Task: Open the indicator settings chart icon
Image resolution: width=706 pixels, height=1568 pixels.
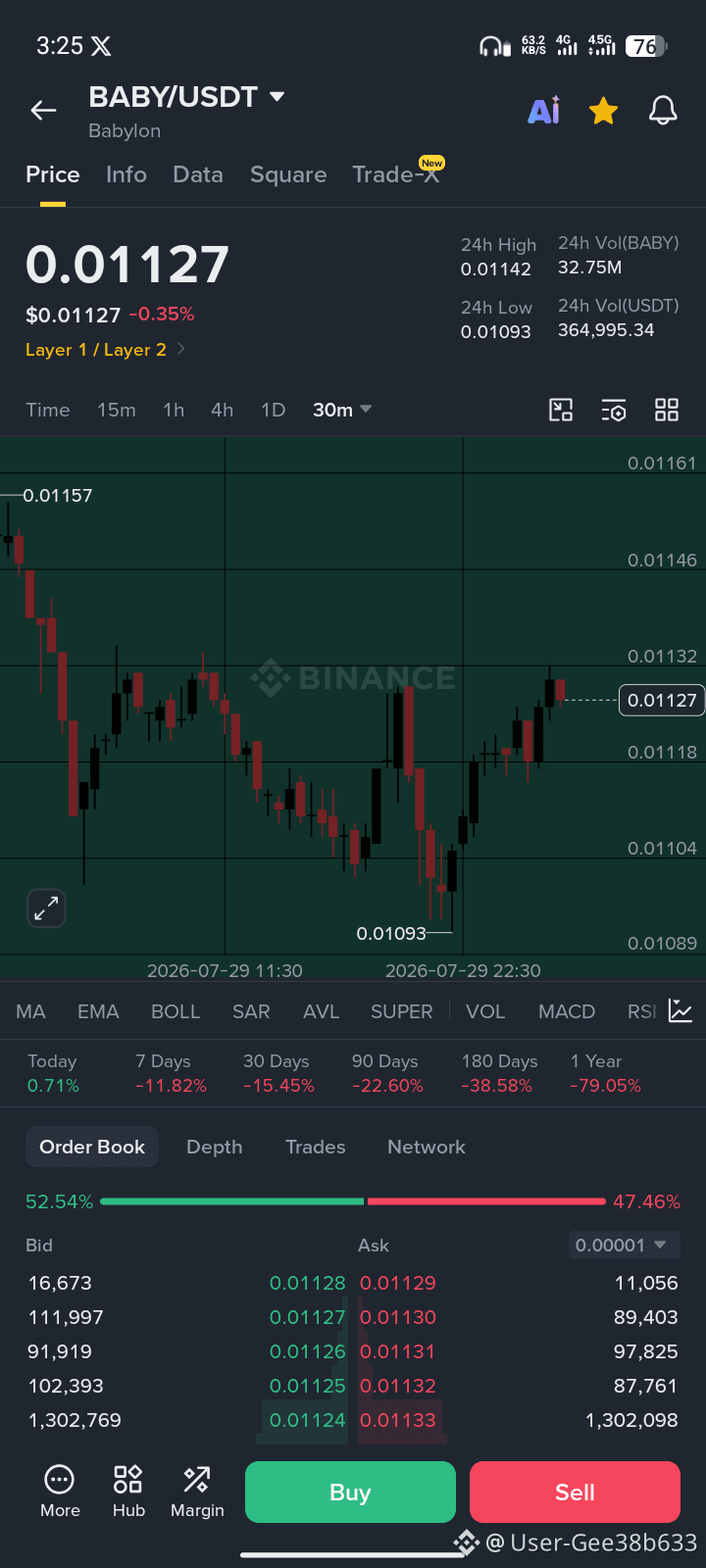Action: (x=681, y=1010)
